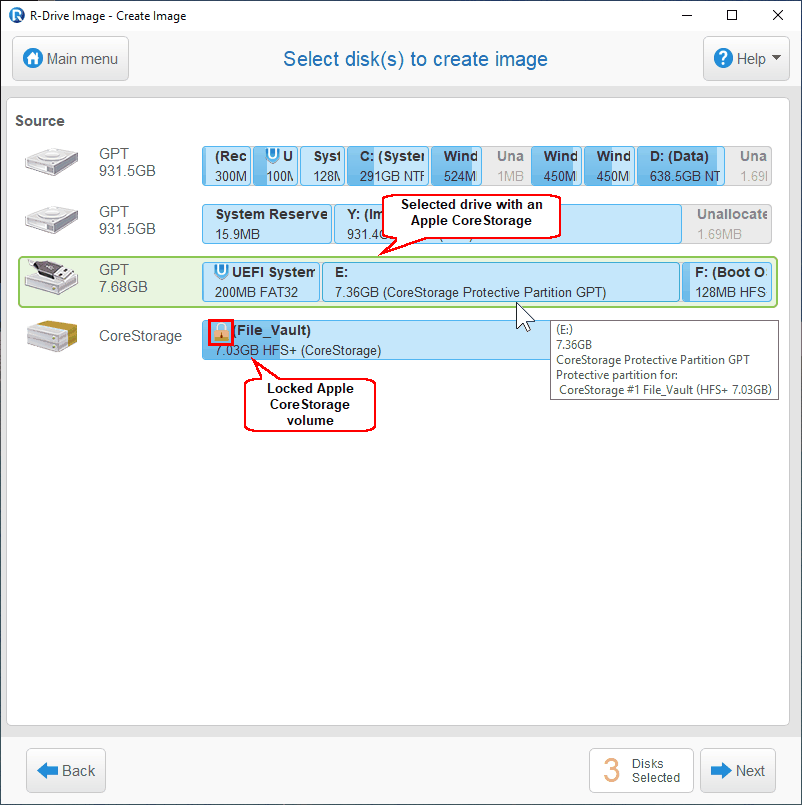The height and width of the screenshot is (805, 802).
Task: Minimize the R-Drive Image window
Action: [x=687, y=15]
